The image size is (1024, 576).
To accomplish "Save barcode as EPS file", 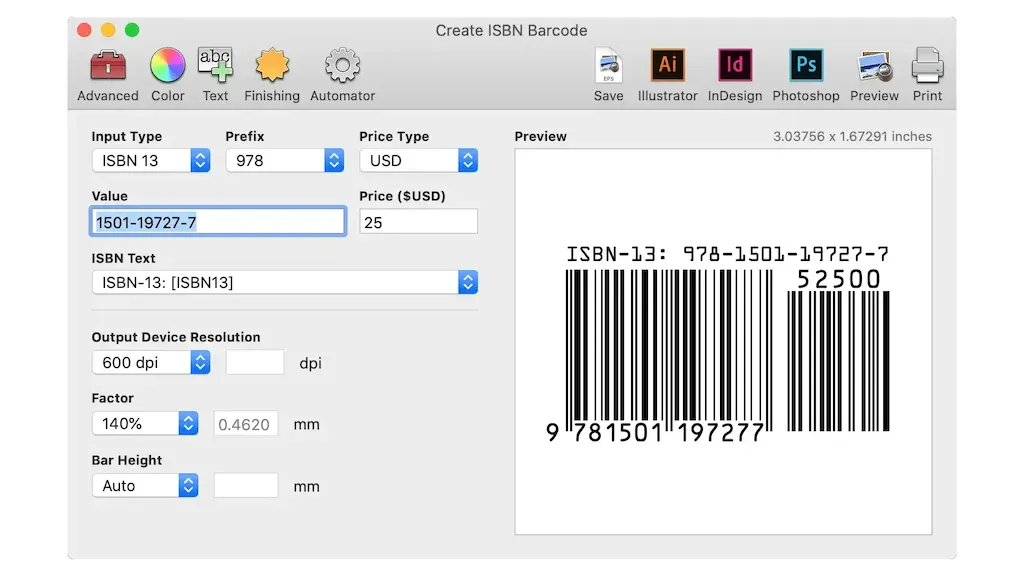I will click(608, 74).
